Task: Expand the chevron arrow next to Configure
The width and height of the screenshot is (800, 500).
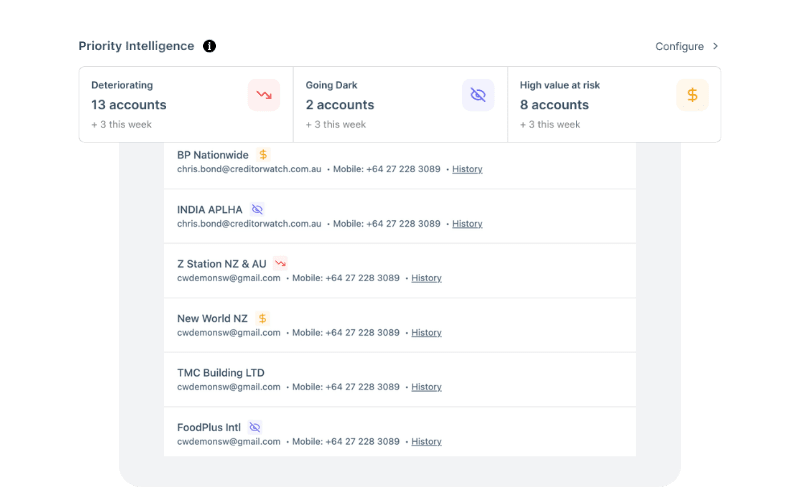Action: coord(715,46)
